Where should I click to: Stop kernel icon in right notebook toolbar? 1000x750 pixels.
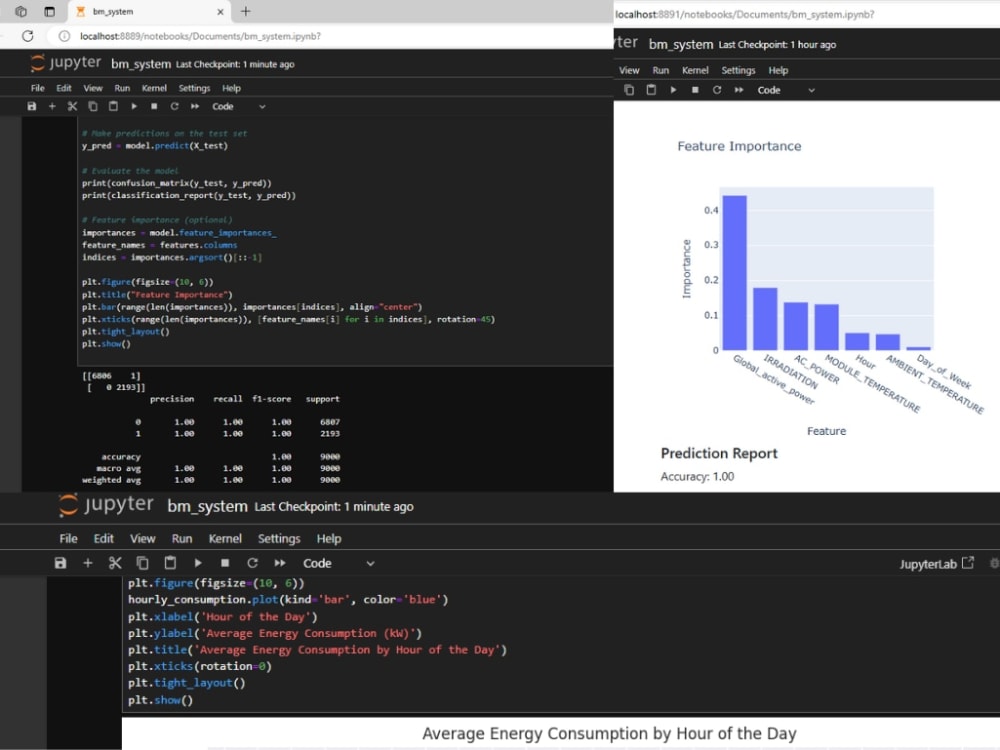click(x=695, y=90)
